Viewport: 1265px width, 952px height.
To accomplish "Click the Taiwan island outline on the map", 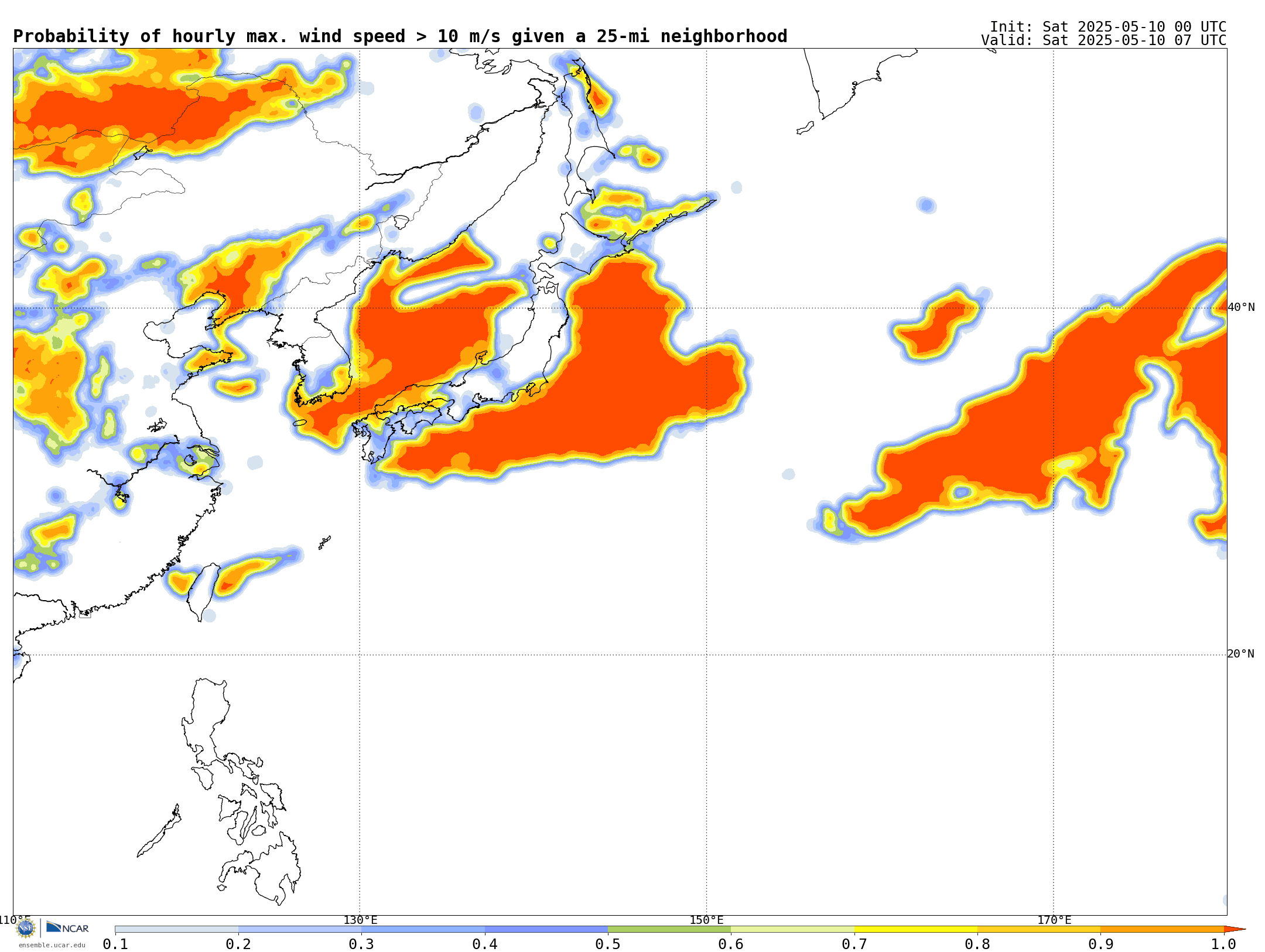I will 203,592.
